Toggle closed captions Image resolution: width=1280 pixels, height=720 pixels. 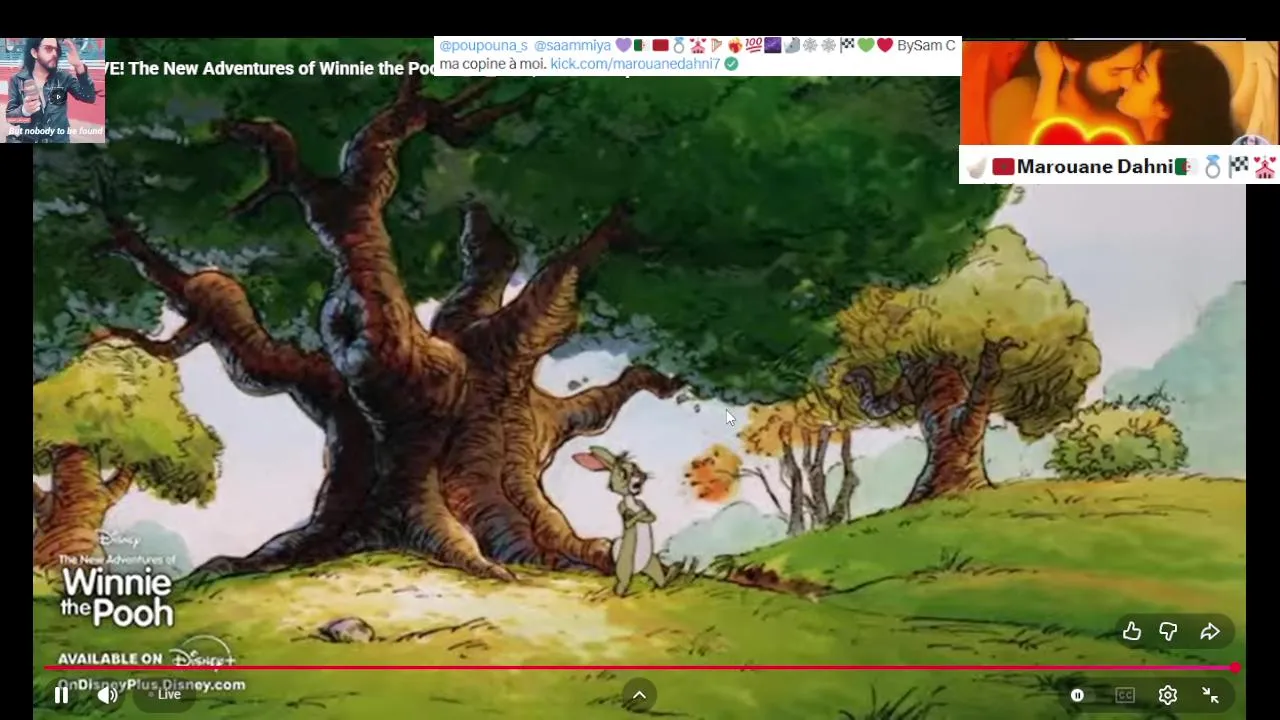click(x=1125, y=695)
